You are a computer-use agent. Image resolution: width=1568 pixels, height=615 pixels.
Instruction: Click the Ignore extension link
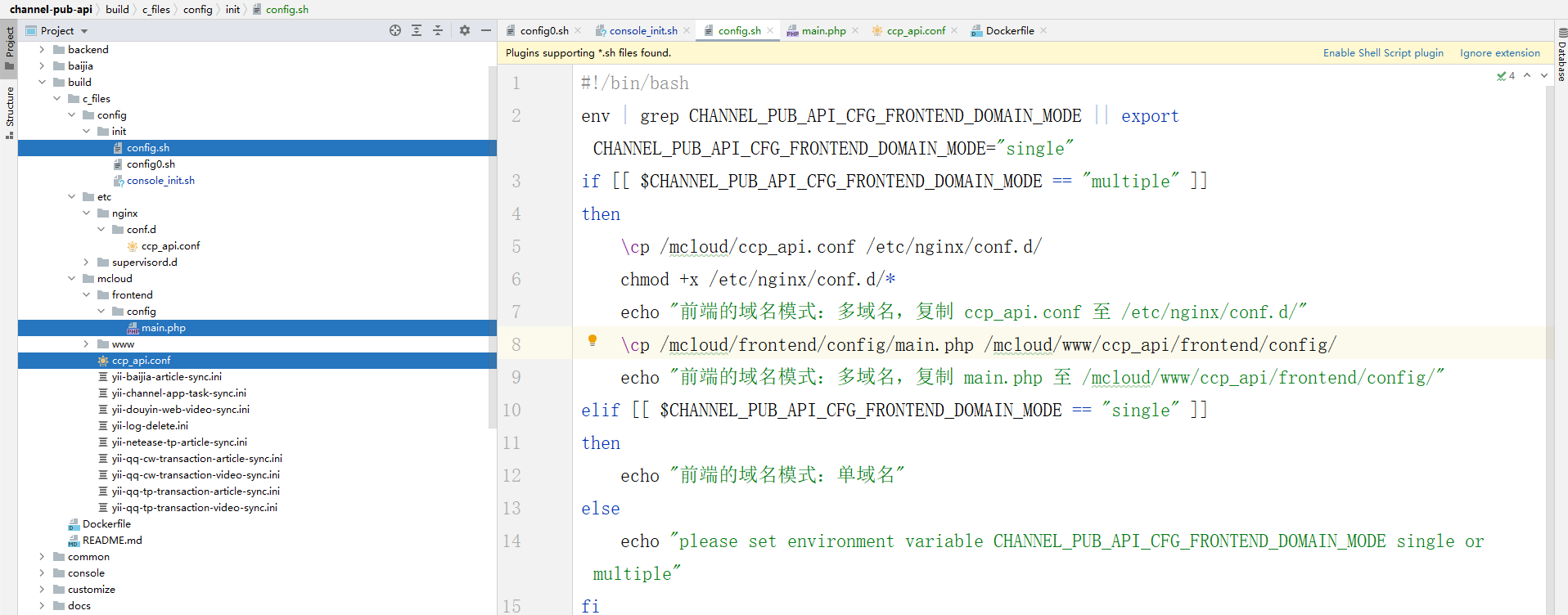tap(1499, 53)
